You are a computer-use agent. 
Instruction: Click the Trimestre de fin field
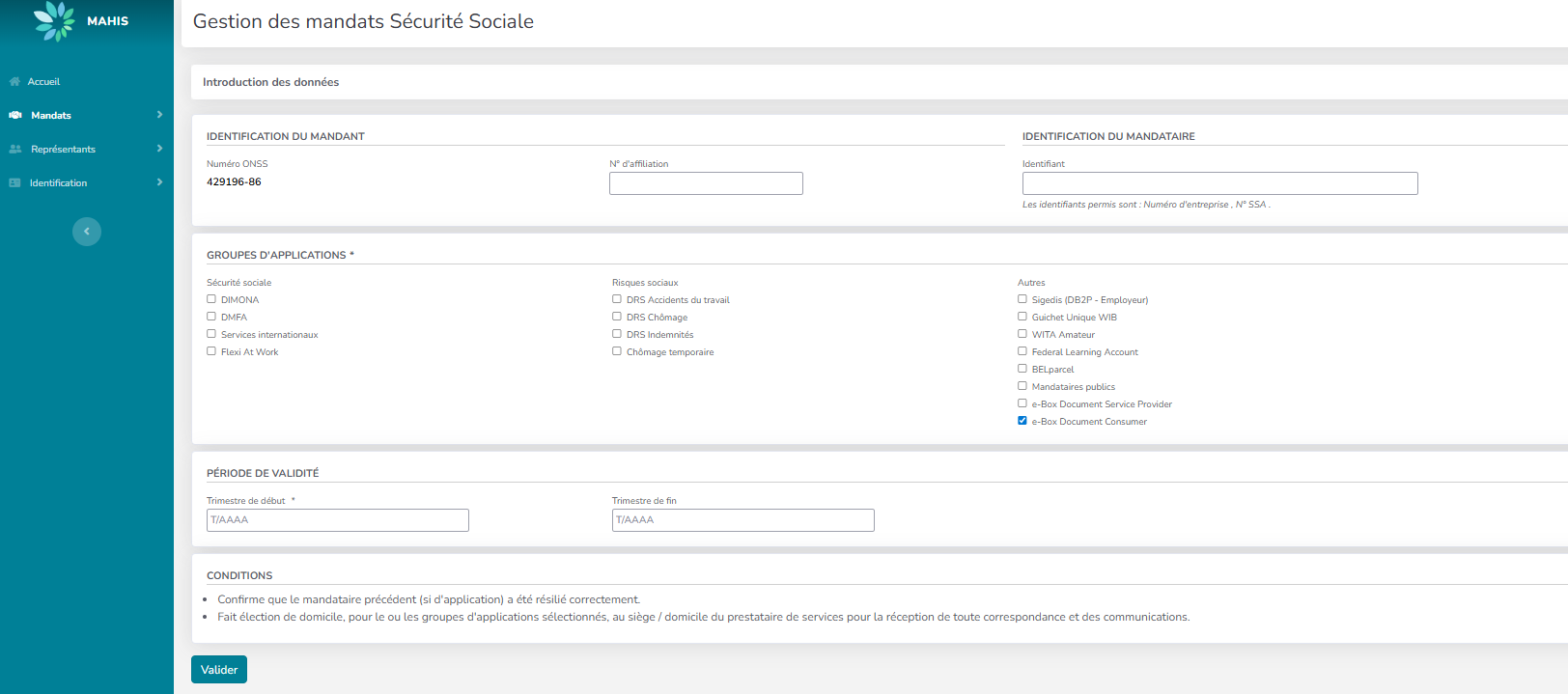[743, 520]
